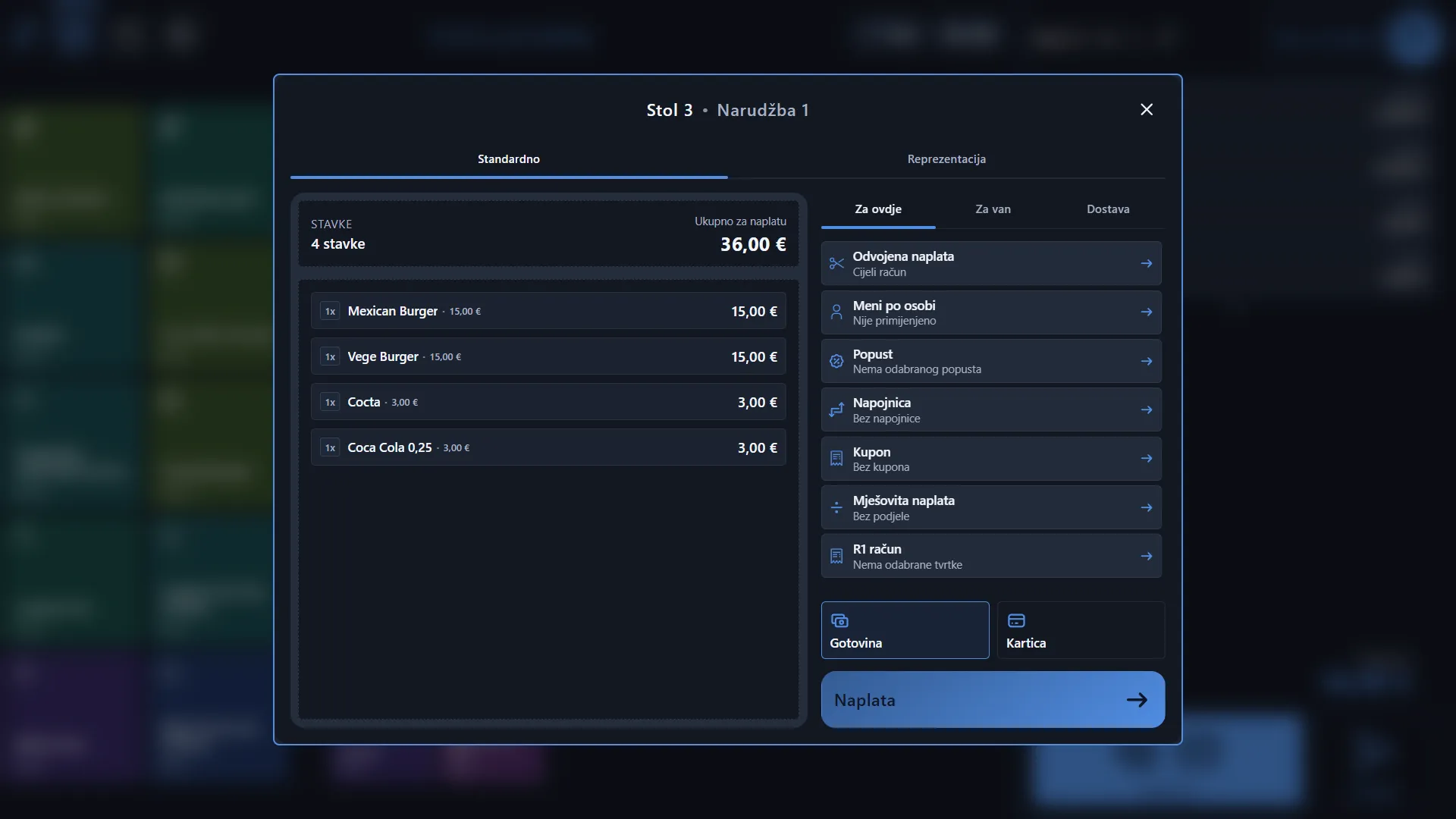Click the discount badge icon next to Popust
The image size is (1456, 819).
point(836,361)
